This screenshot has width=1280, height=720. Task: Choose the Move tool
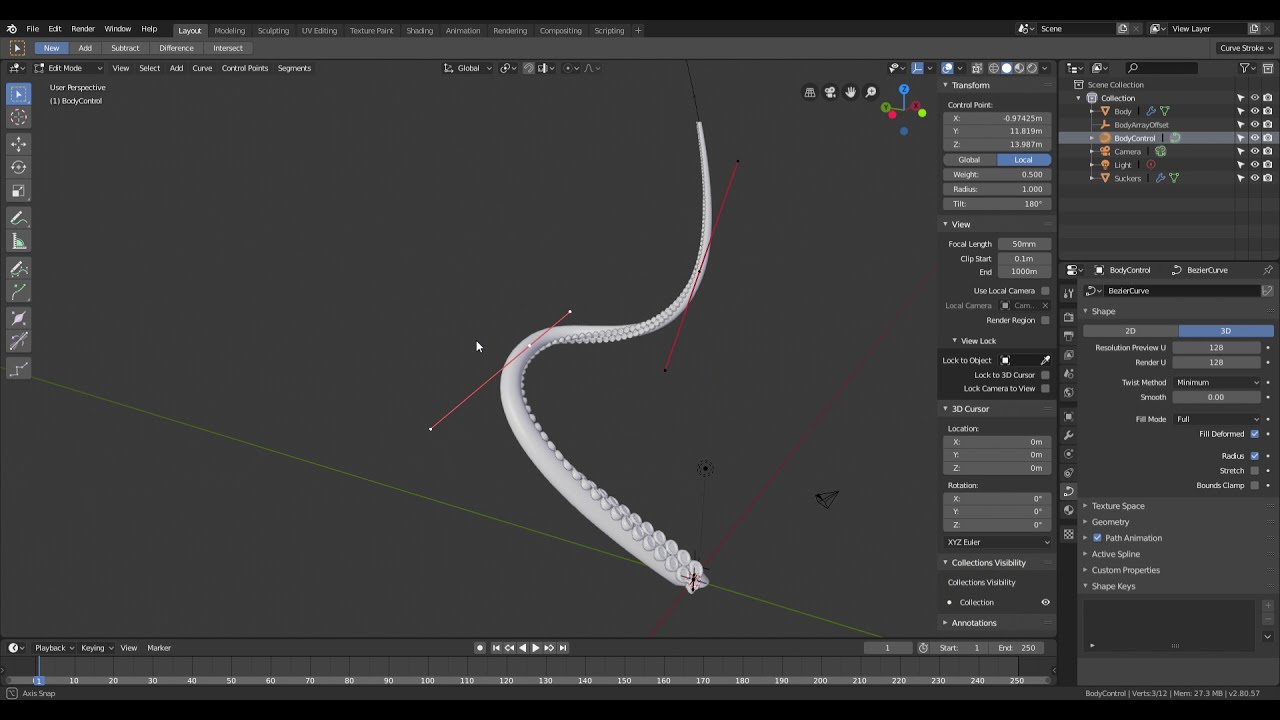tap(18, 143)
